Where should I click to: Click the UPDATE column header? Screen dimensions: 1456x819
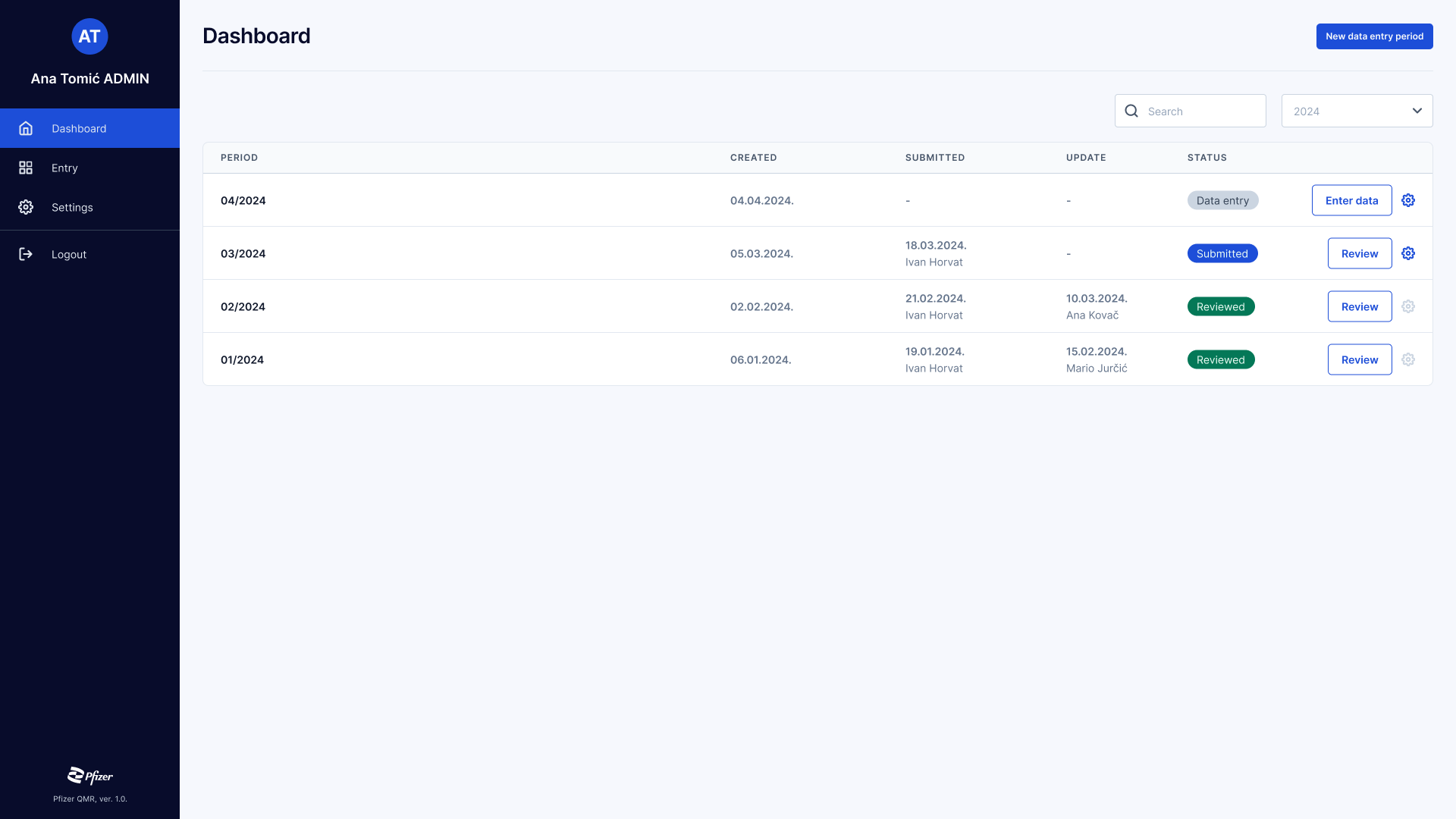(1086, 158)
